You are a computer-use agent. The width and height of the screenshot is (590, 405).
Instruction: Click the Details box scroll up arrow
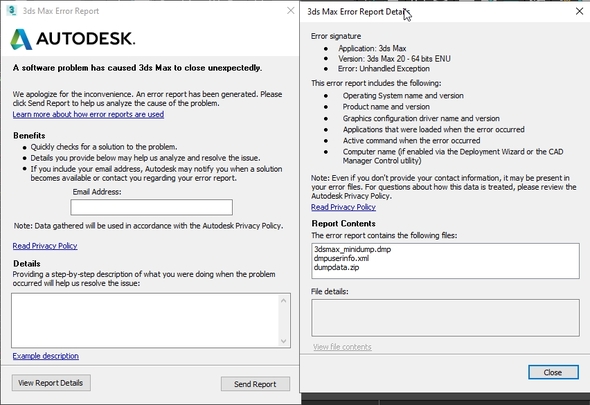click(x=284, y=300)
